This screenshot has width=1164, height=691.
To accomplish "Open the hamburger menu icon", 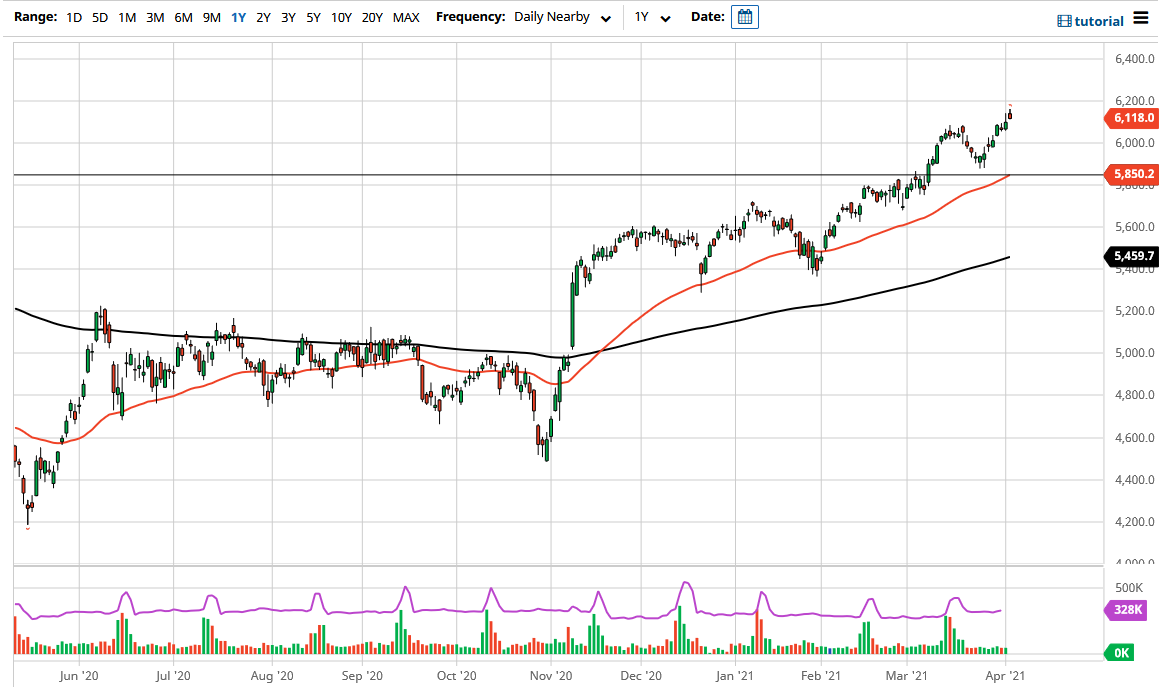I will (x=1141, y=19).
